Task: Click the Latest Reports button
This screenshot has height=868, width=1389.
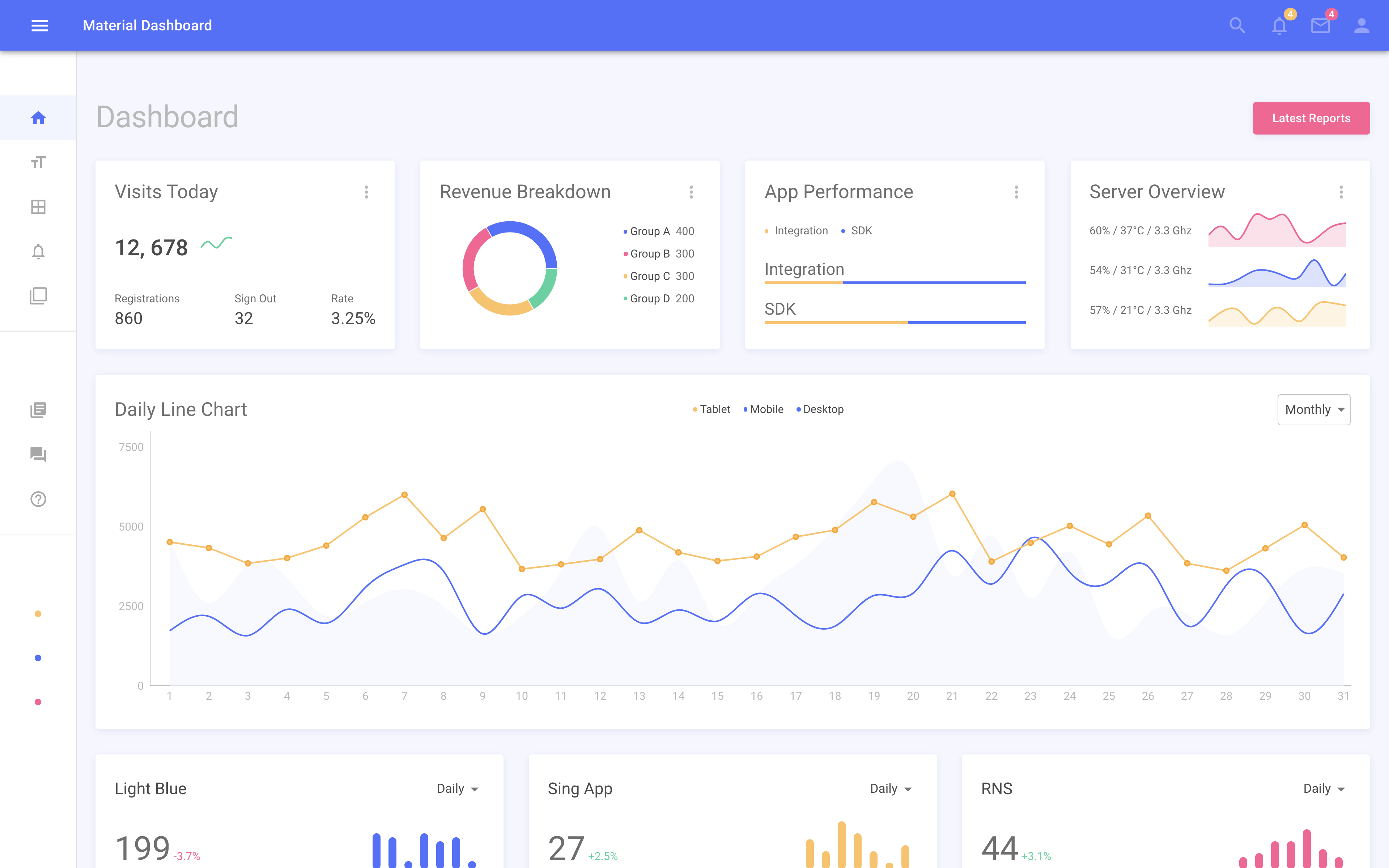Action: click(x=1311, y=117)
